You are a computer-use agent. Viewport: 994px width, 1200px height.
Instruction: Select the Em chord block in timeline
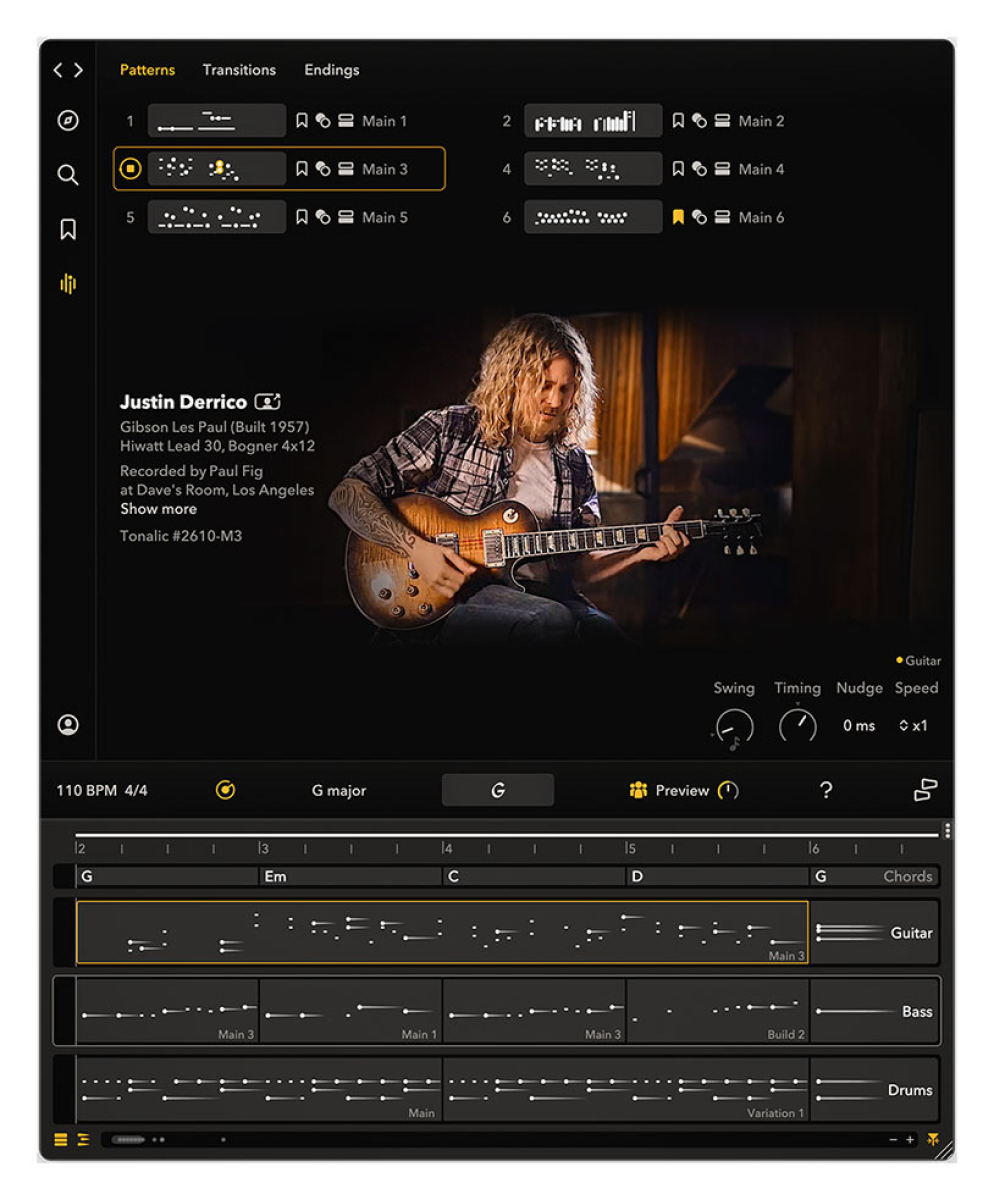click(x=350, y=876)
